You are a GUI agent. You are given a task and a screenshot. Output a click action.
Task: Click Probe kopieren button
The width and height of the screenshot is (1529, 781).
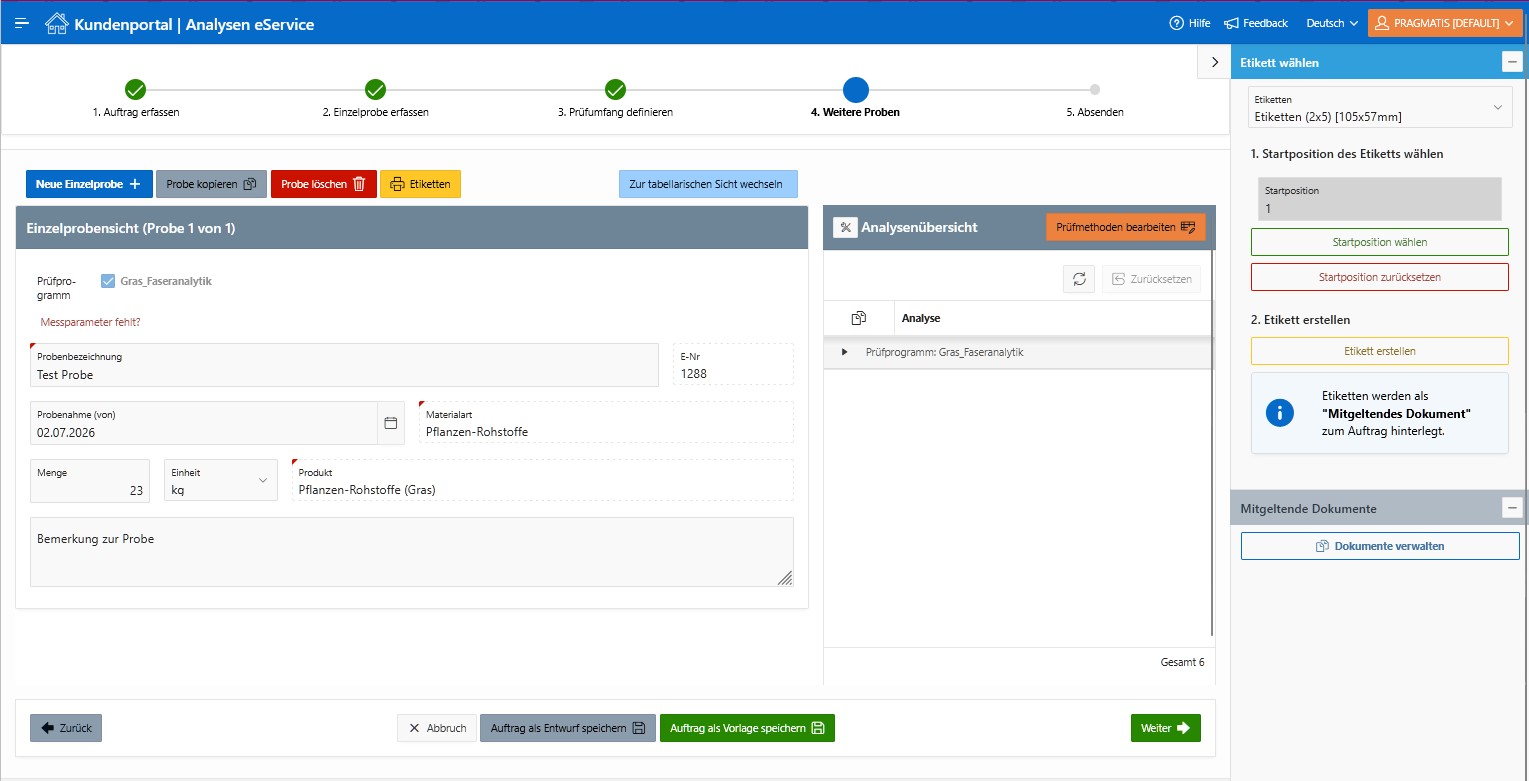click(211, 184)
